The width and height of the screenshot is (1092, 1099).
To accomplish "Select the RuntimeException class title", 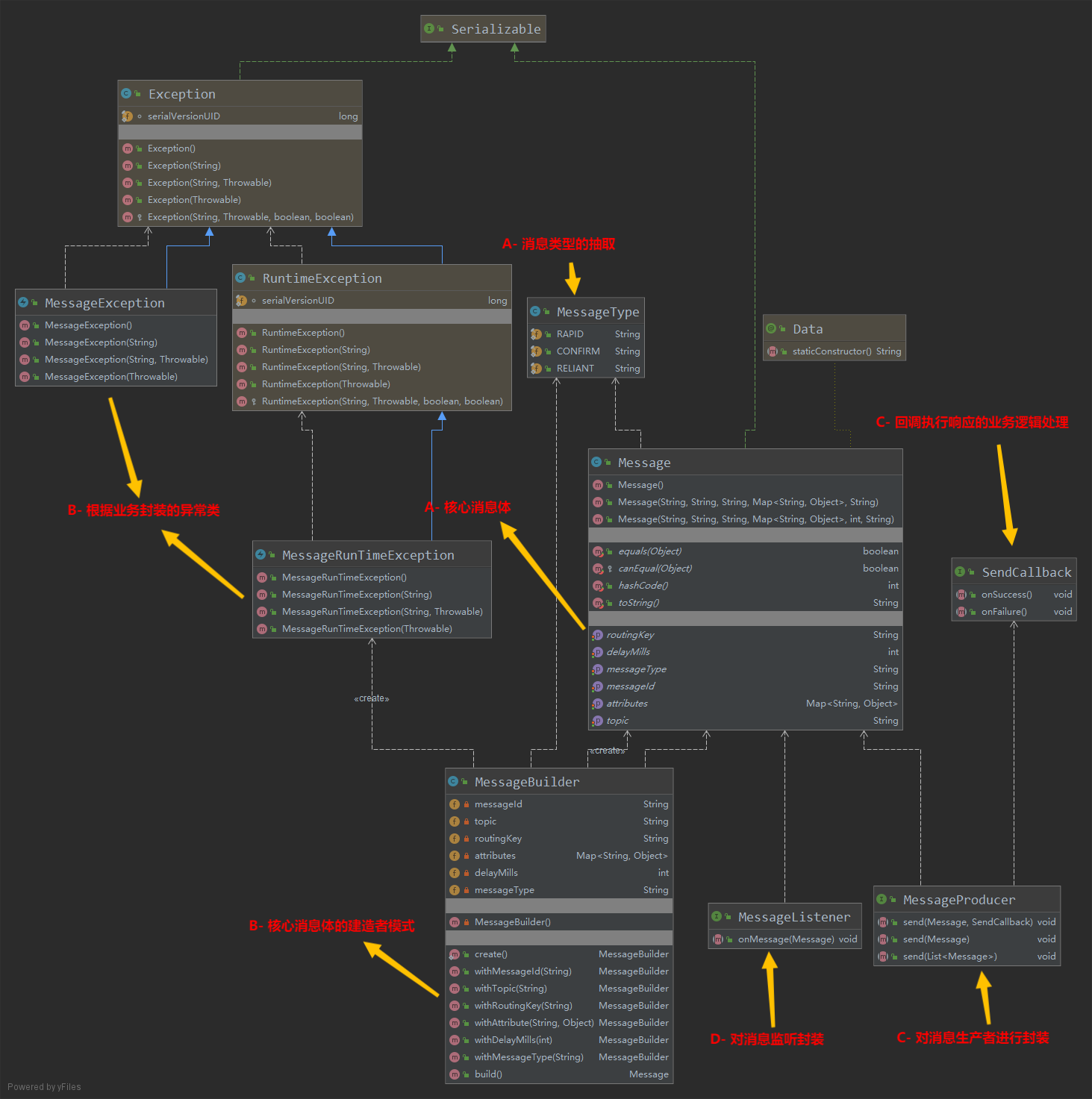I will [x=322, y=278].
